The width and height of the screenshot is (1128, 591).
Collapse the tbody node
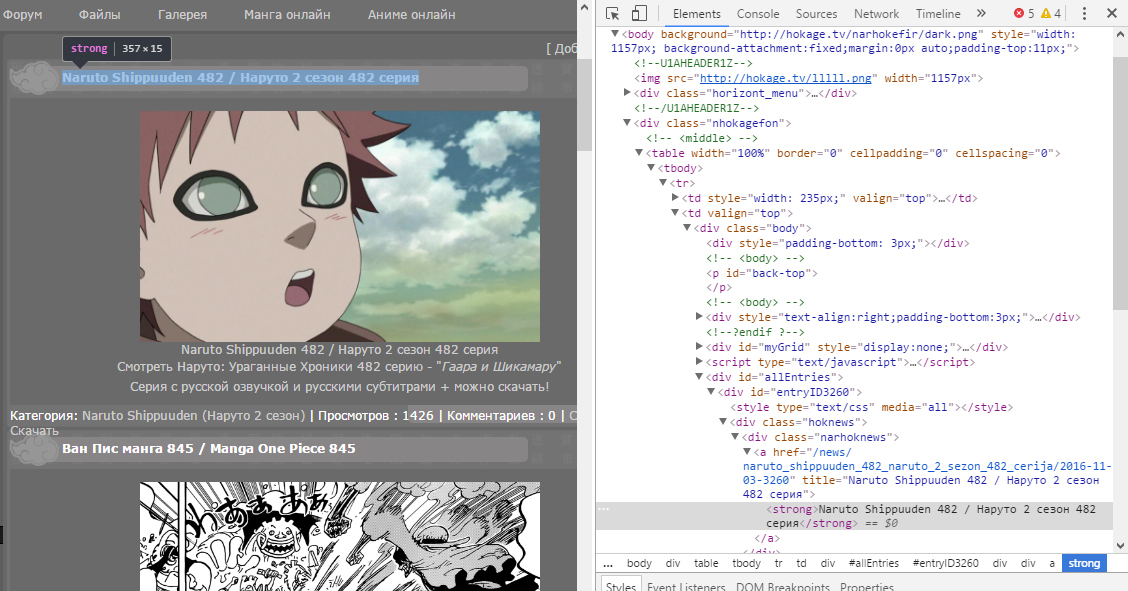pos(651,168)
